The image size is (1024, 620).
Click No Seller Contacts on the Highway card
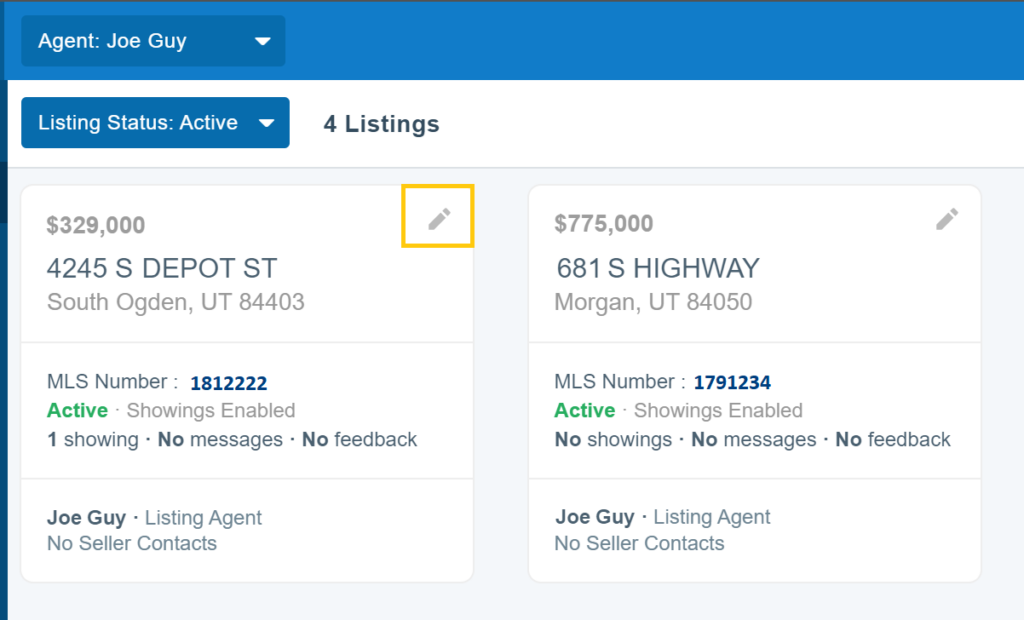639,543
